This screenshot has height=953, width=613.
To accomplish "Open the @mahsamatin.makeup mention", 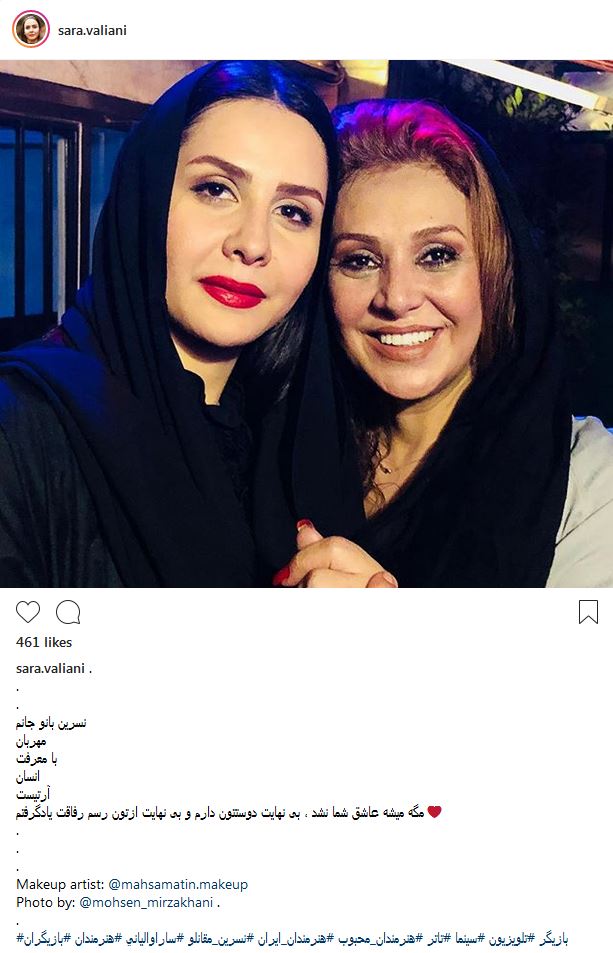I will tap(178, 884).
